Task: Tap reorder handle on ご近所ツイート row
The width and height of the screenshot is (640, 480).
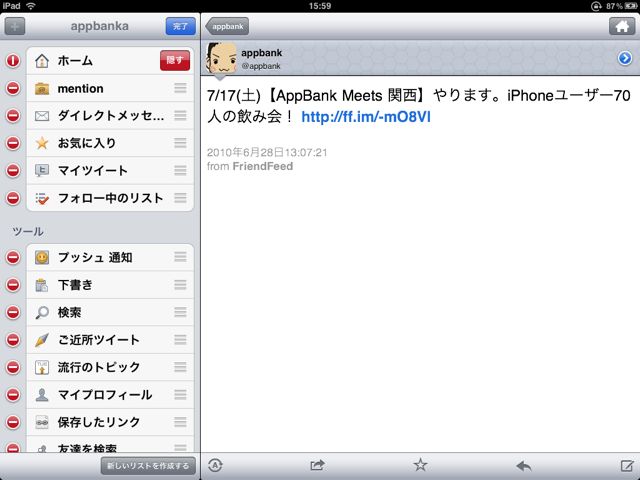Action: pos(180,340)
